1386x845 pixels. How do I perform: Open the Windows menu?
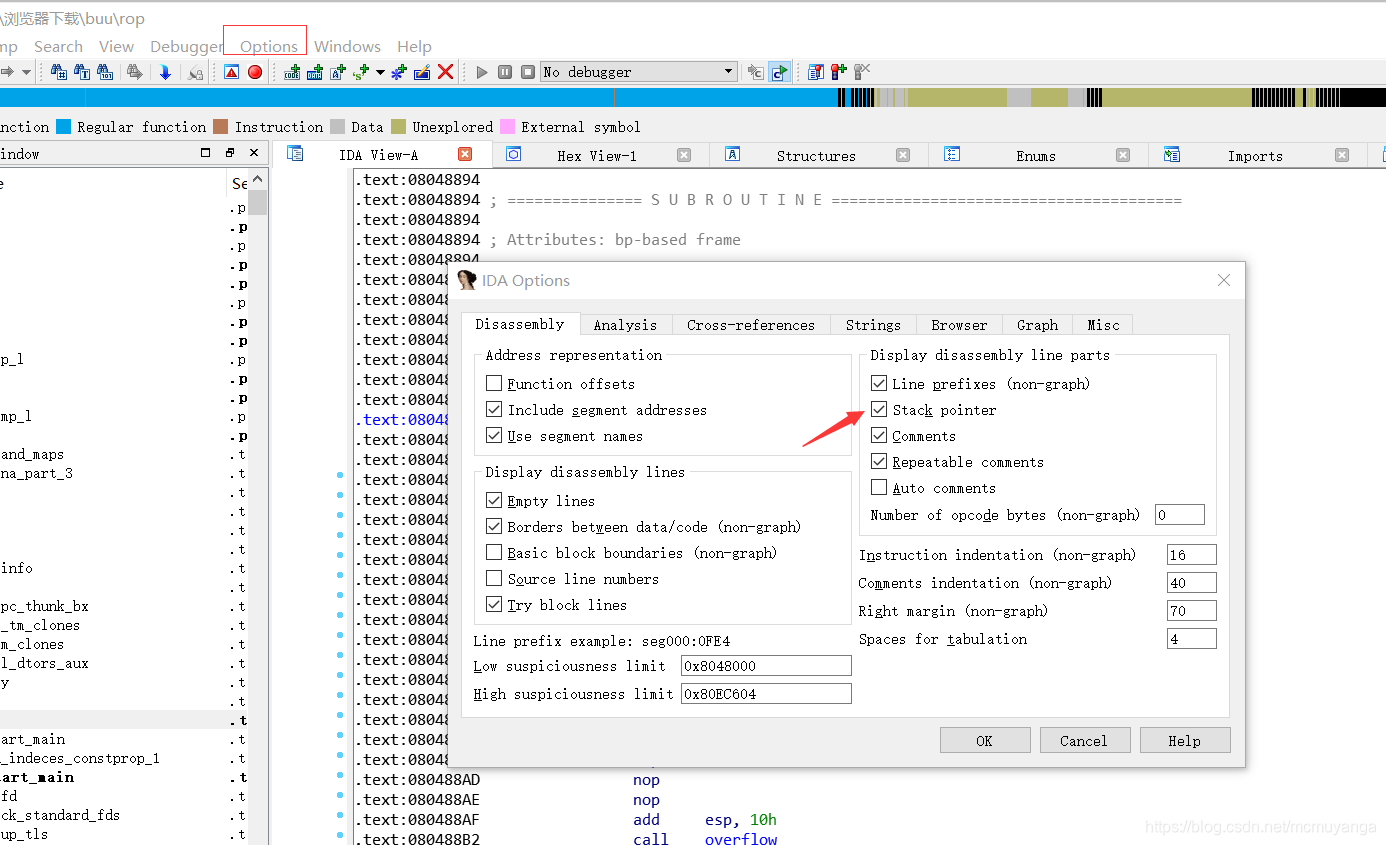[x=347, y=46]
